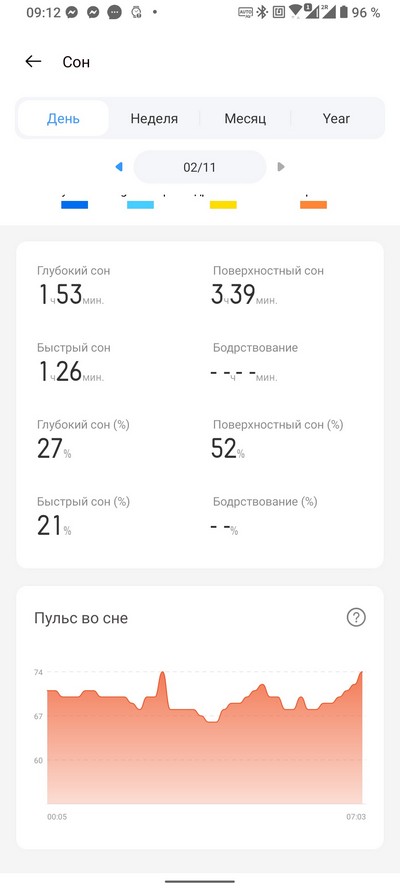Tap the battery icon in status bar
Screen dimensions: 400x889
coord(343,12)
